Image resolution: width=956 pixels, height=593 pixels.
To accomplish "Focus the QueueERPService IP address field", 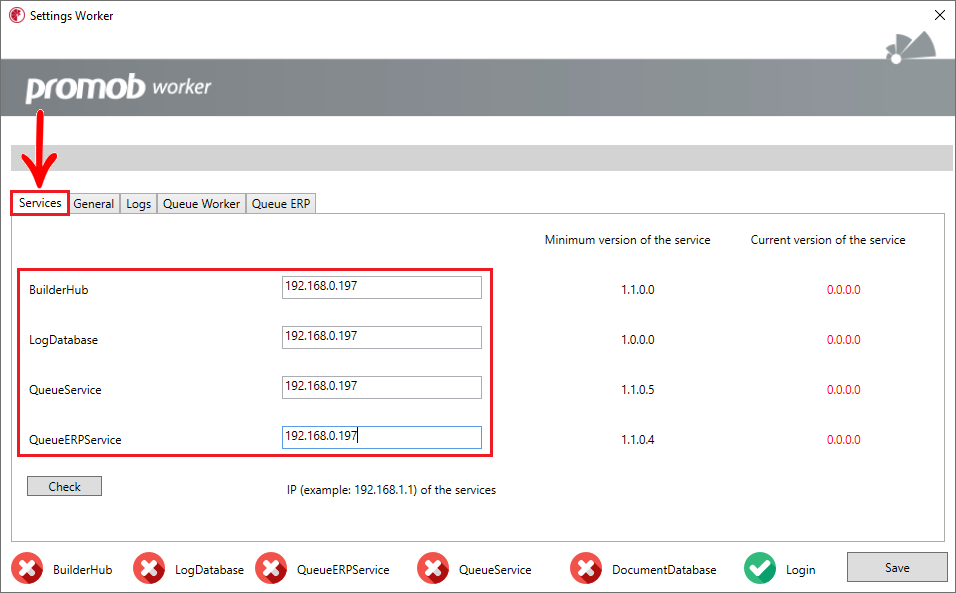I will (x=382, y=437).
